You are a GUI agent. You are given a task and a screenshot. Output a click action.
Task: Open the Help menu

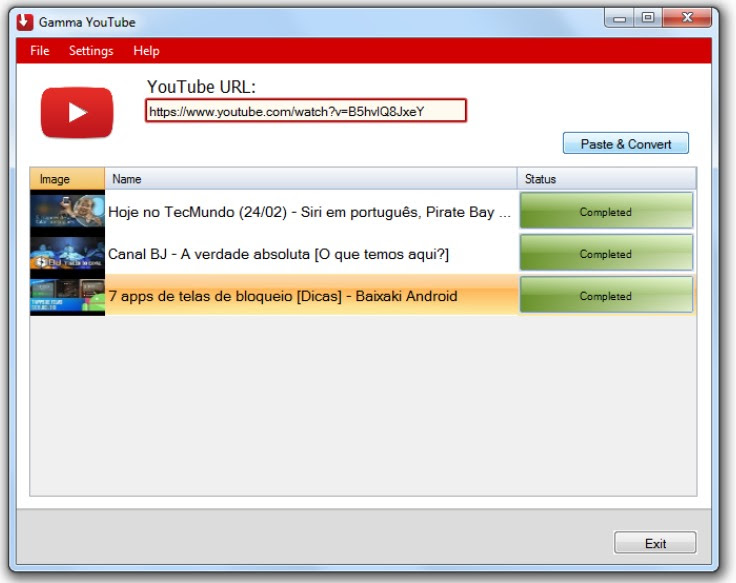pos(146,51)
